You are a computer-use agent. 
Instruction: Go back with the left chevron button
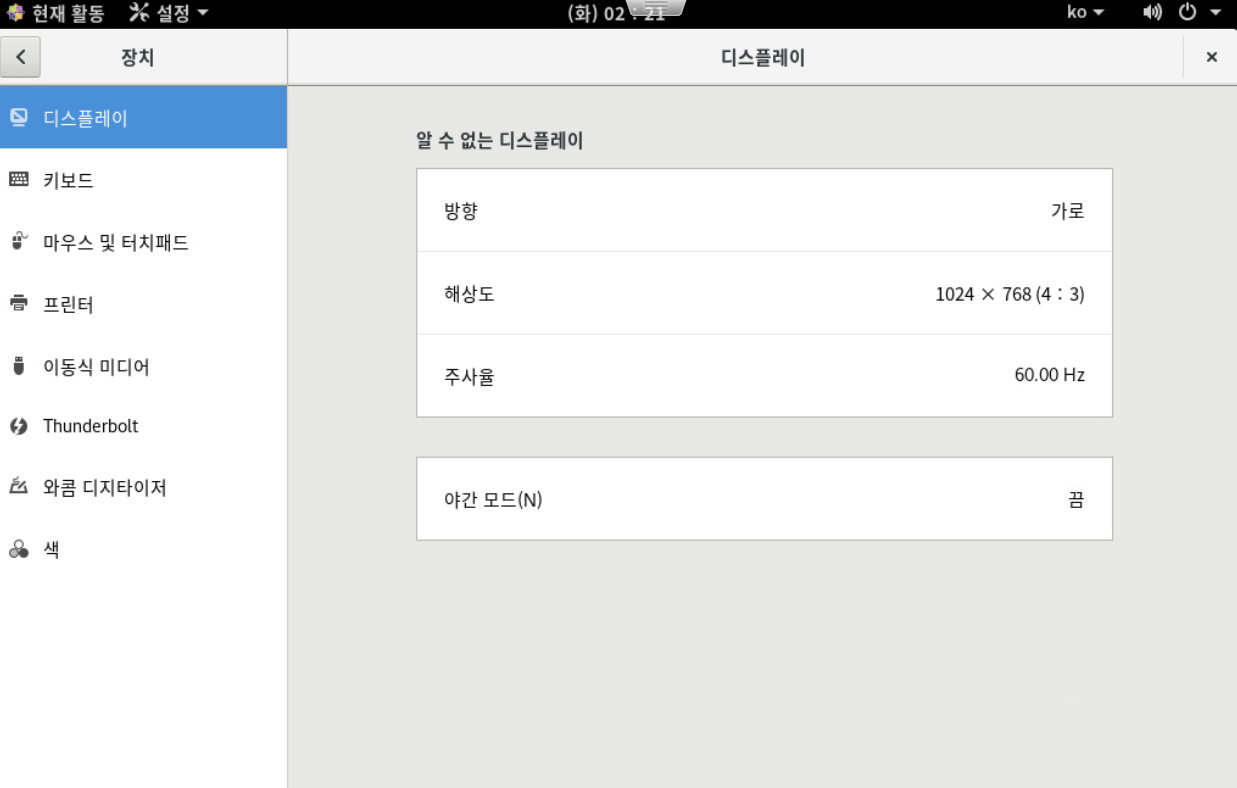[21, 57]
